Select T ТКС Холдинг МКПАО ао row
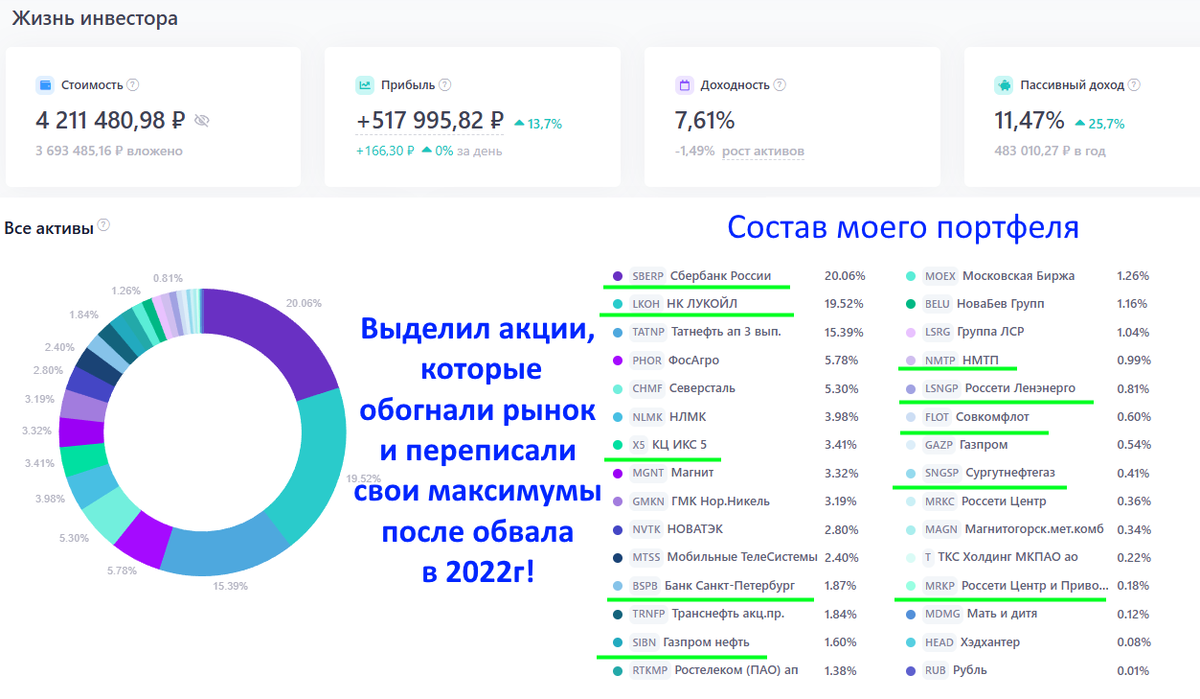Image resolution: width=1200 pixels, height=699 pixels. point(1028,557)
